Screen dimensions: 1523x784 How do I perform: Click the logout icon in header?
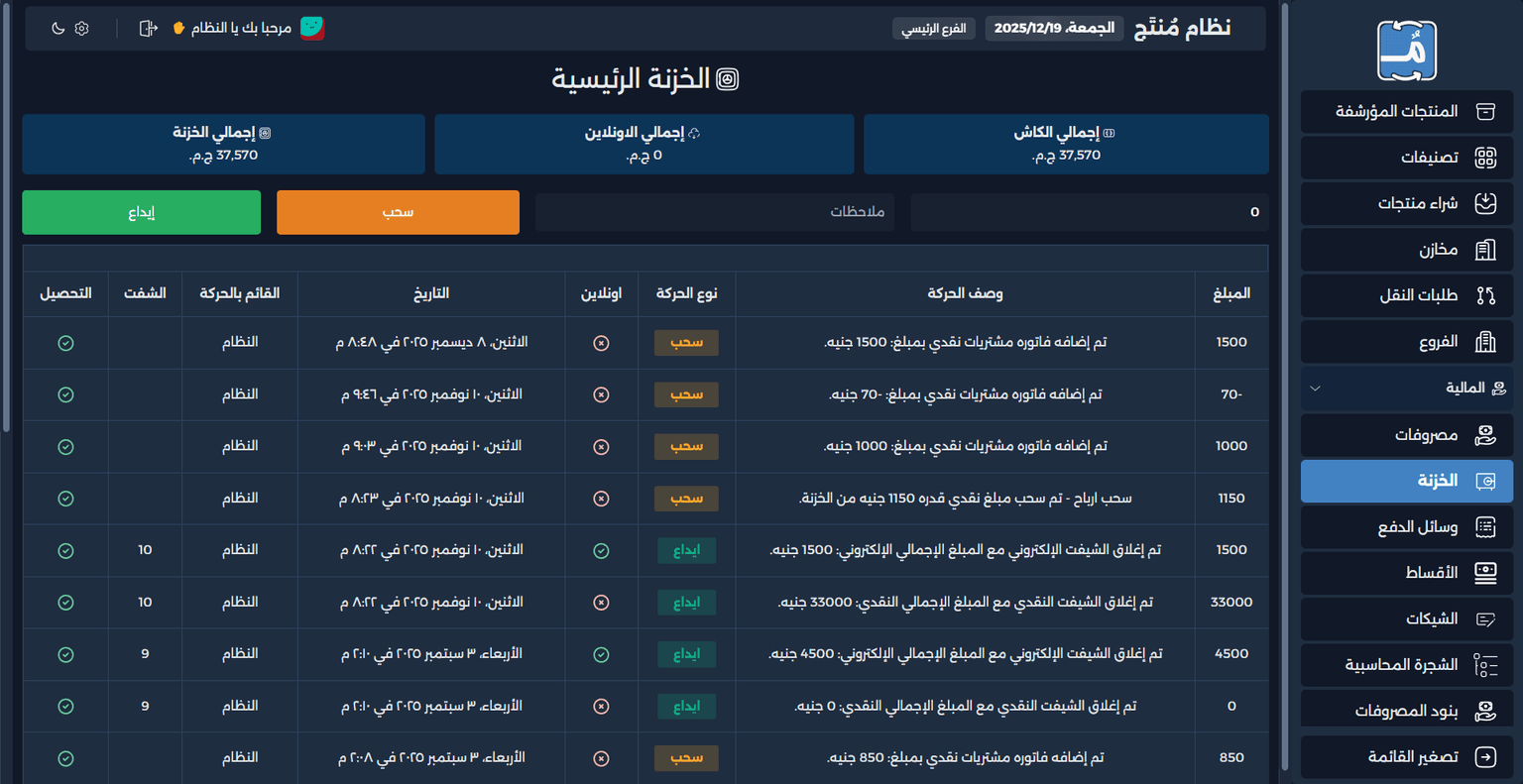149,29
